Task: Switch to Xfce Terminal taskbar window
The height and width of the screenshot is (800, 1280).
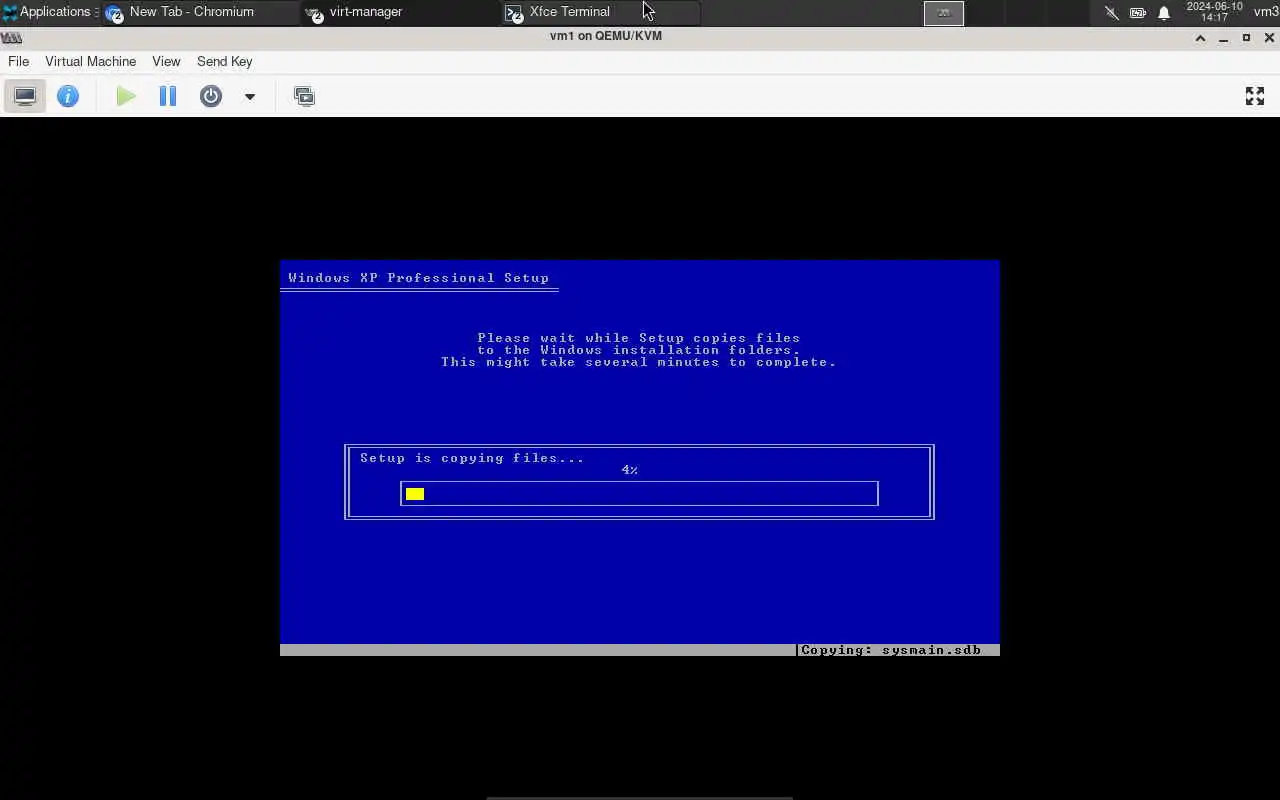Action: click(600, 12)
